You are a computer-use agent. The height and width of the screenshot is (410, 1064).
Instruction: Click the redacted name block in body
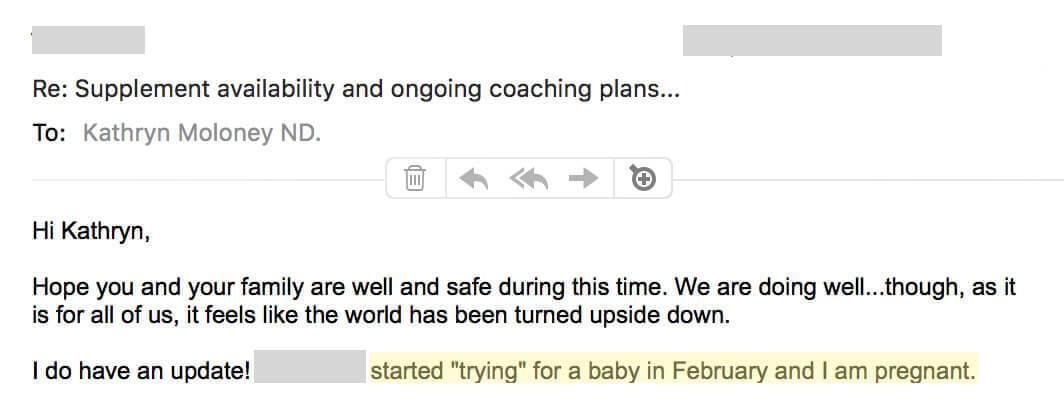coord(310,367)
